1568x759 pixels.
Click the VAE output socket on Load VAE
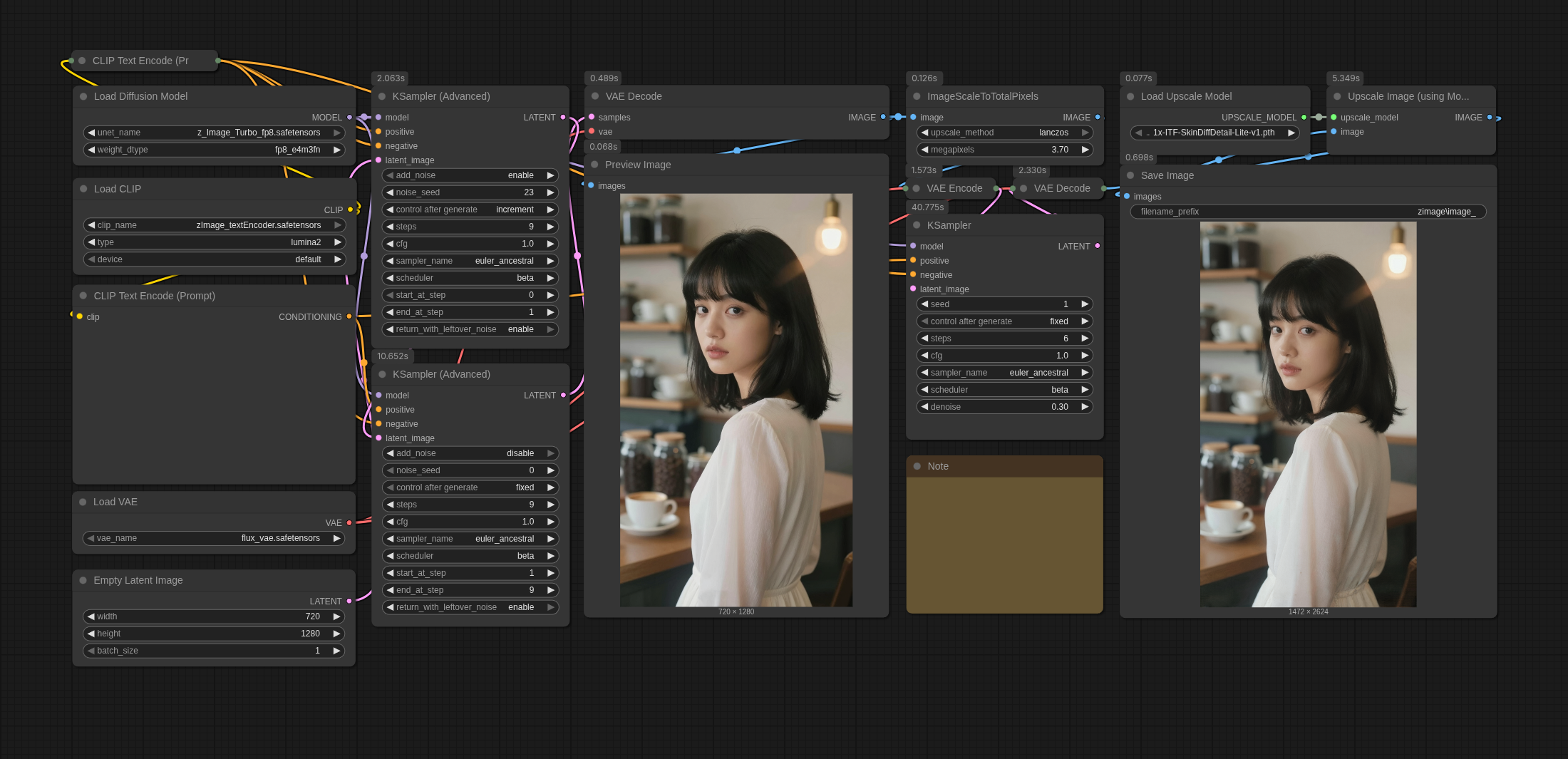click(349, 523)
